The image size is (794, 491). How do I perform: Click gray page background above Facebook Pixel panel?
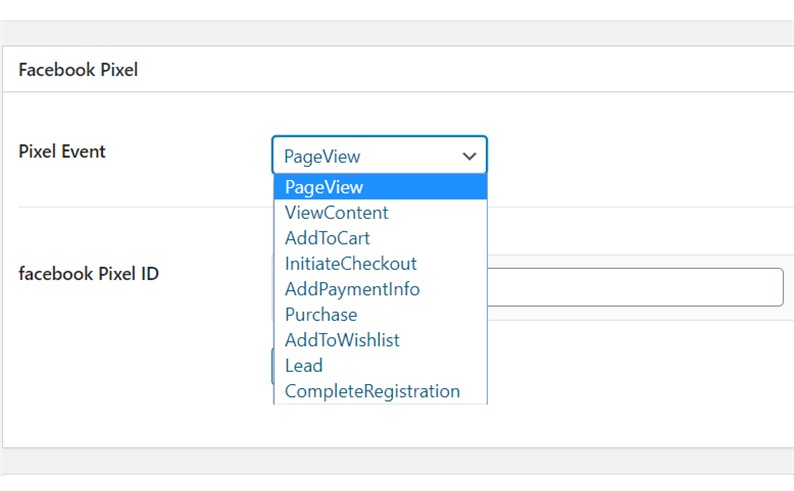pyautogui.click(x=400, y=32)
